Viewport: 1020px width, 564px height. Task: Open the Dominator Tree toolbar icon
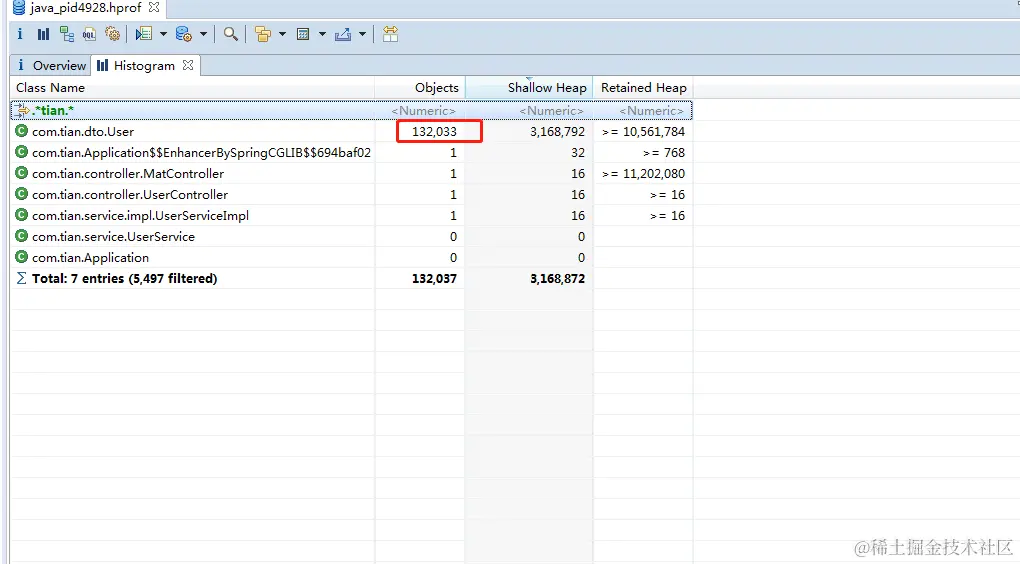click(66, 34)
